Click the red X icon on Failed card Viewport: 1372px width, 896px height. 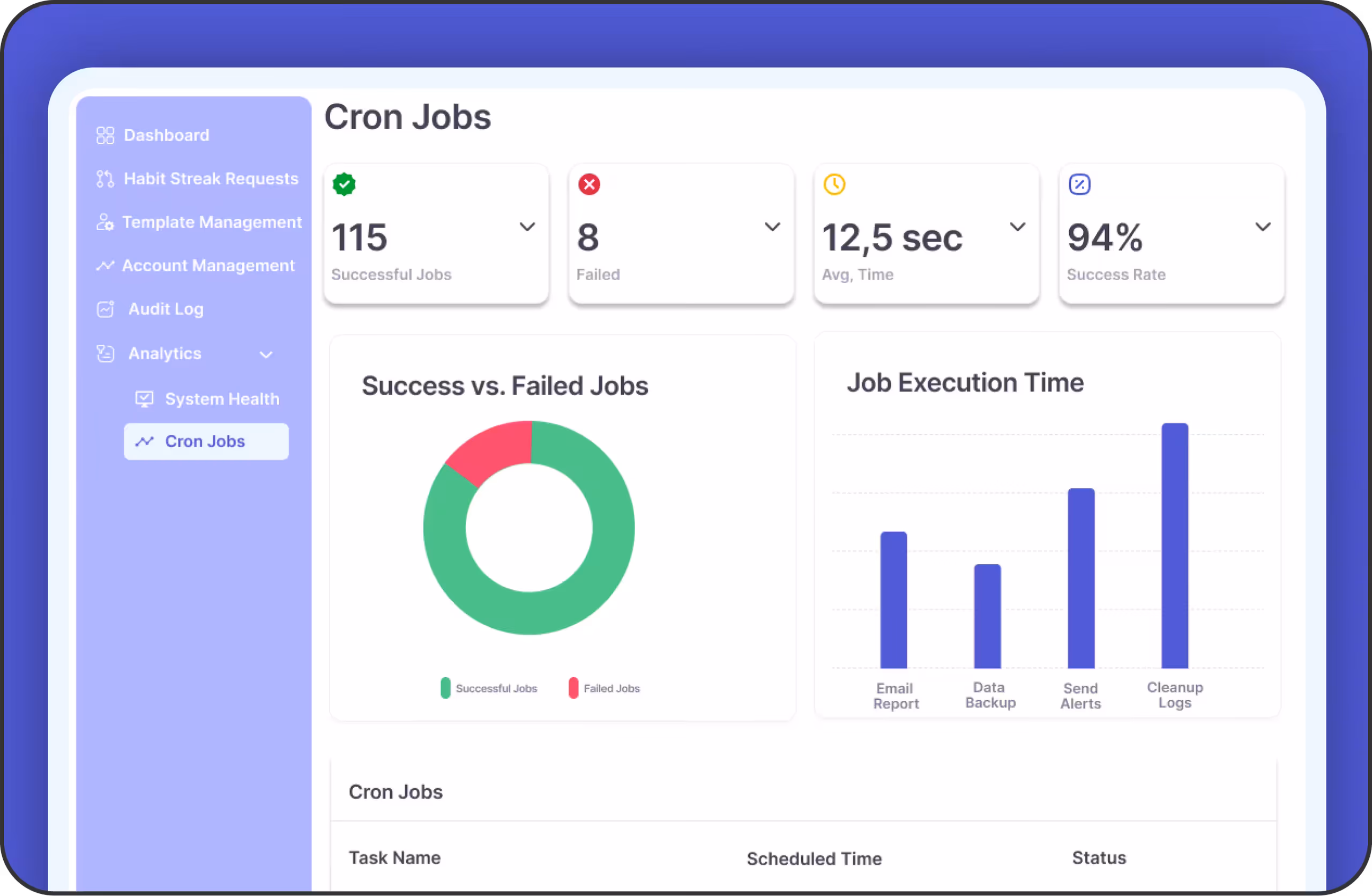tap(589, 184)
